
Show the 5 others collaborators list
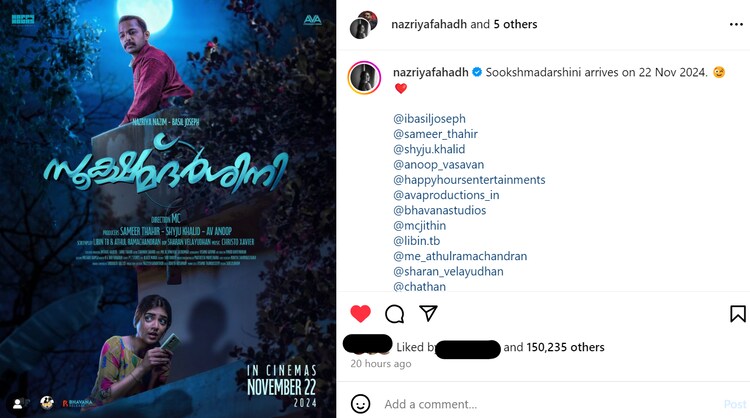tap(515, 24)
